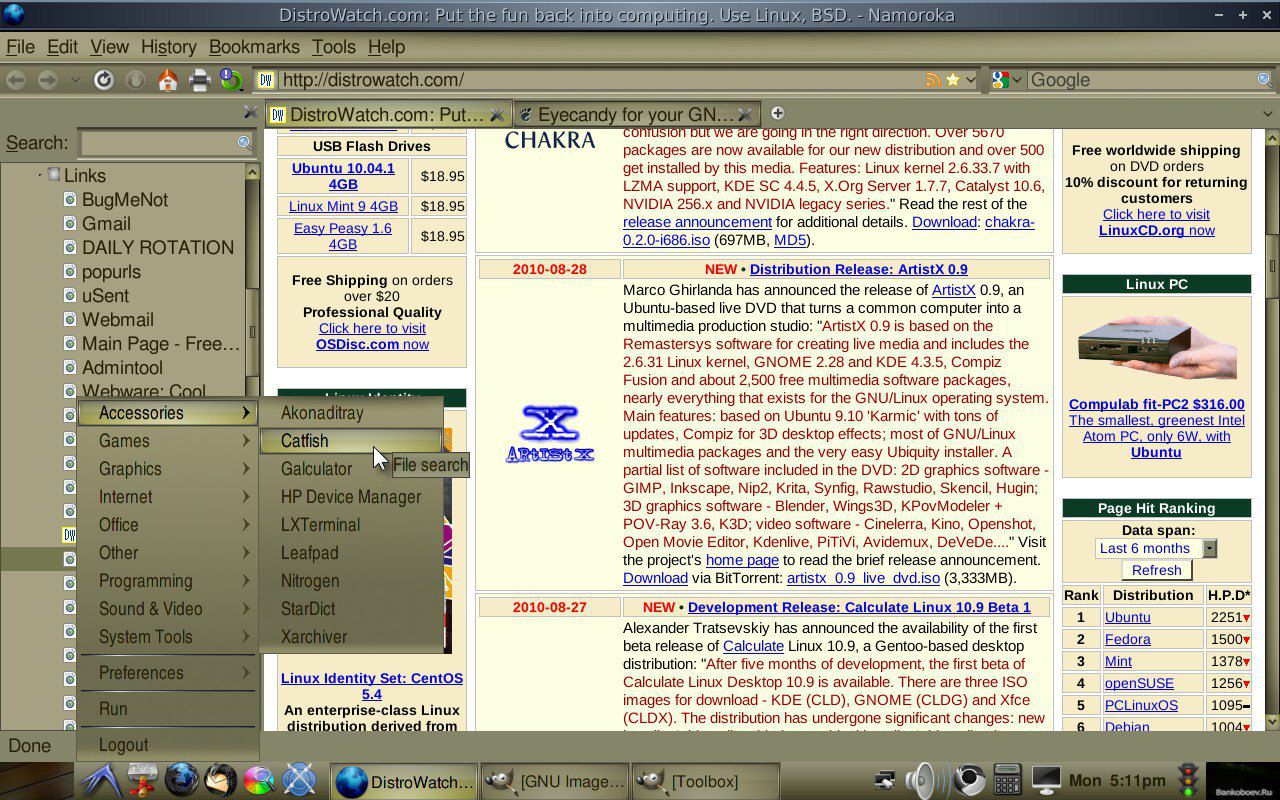This screenshot has width=1280, height=800.
Task: Launch the blue globe browser in taskbar
Action: tap(182, 781)
